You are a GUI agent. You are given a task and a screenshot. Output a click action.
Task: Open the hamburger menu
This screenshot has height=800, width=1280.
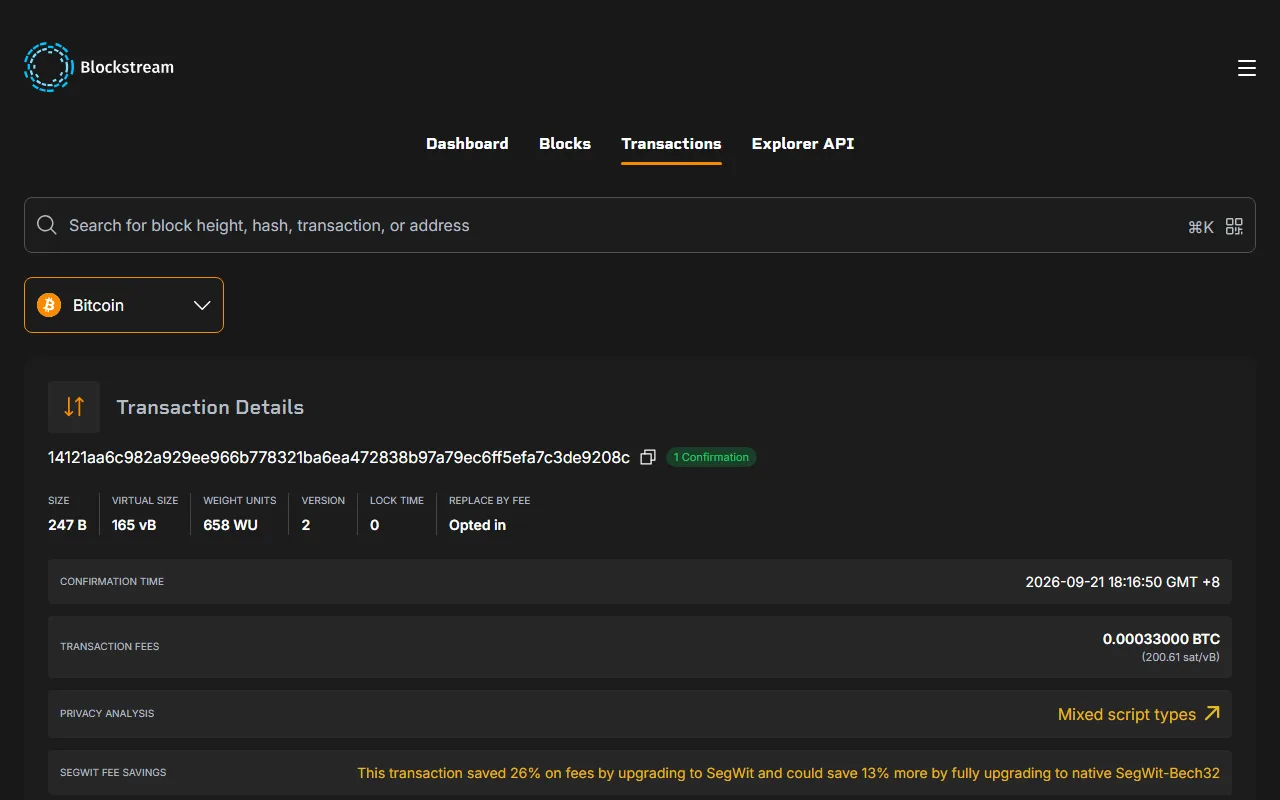(x=1246, y=68)
